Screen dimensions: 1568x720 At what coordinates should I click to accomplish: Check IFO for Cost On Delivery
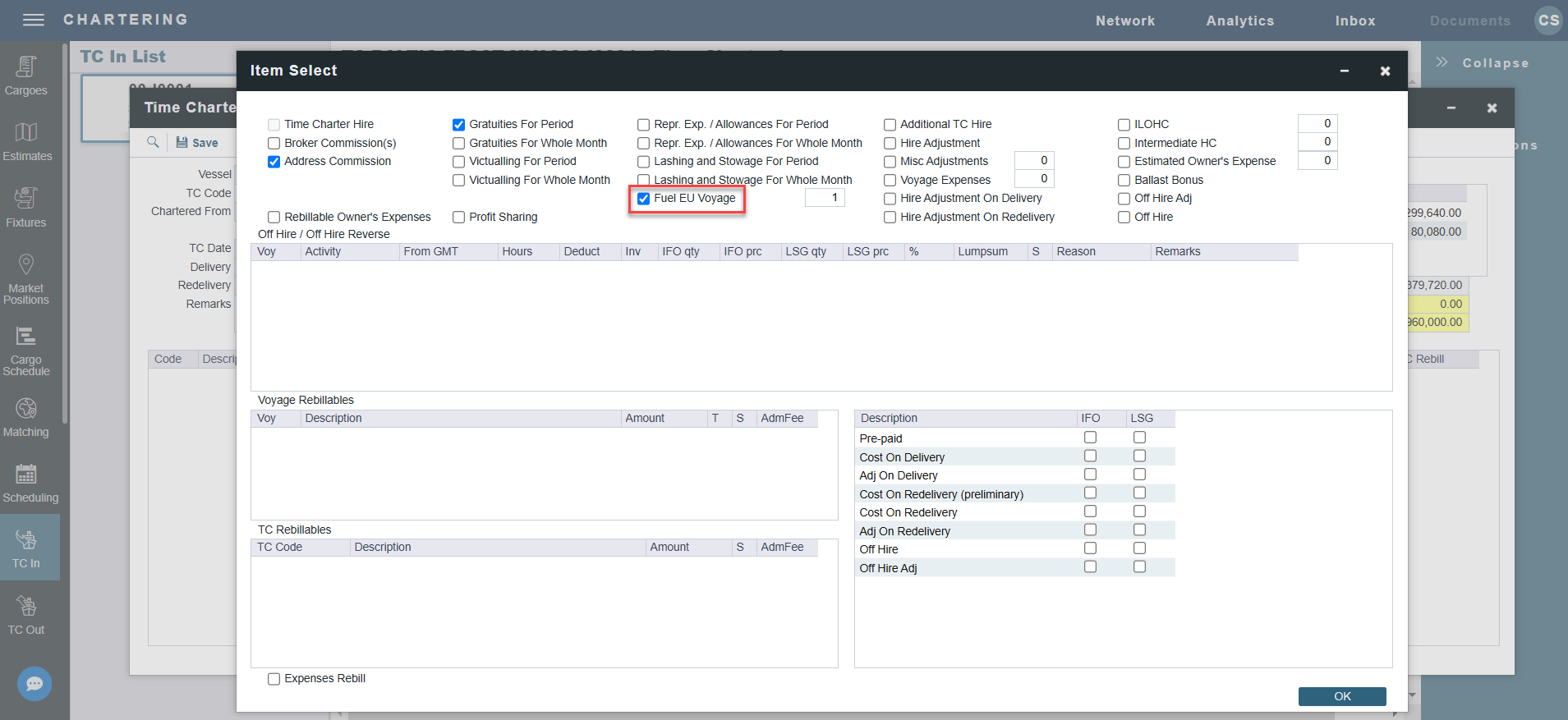pyautogui.click(x=1090, y=456)
